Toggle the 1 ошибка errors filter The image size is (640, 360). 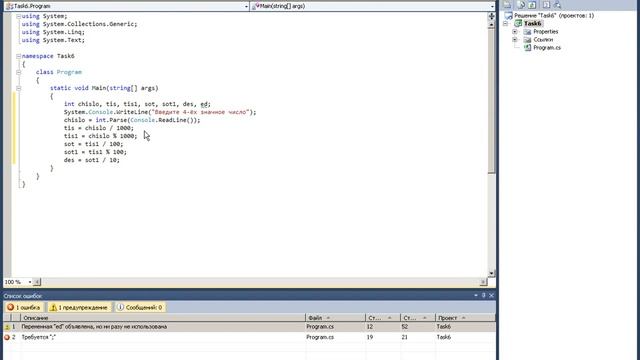[24, 307]
